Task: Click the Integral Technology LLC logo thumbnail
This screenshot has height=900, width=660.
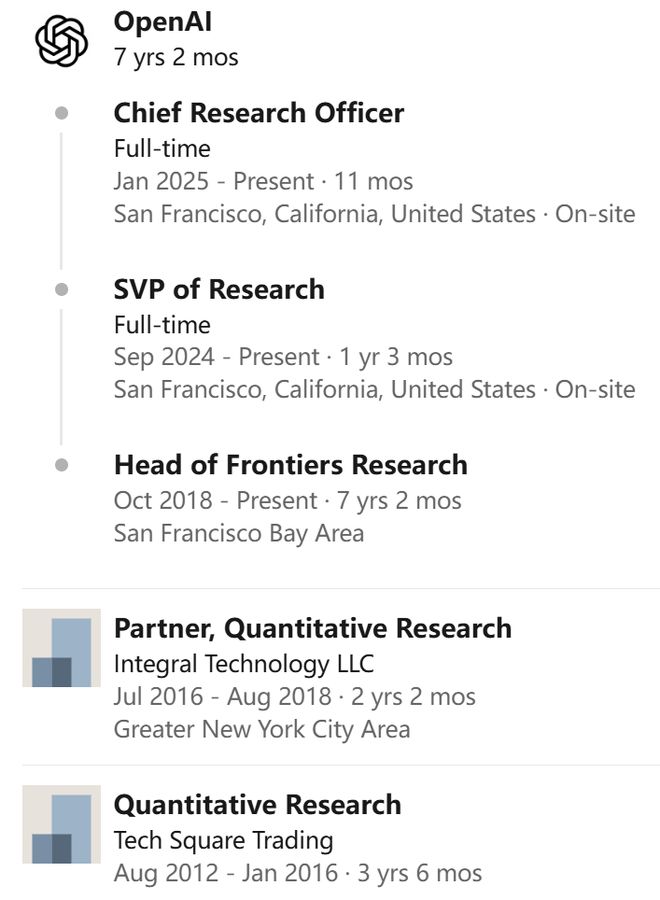Action: [x=61, y=648]
